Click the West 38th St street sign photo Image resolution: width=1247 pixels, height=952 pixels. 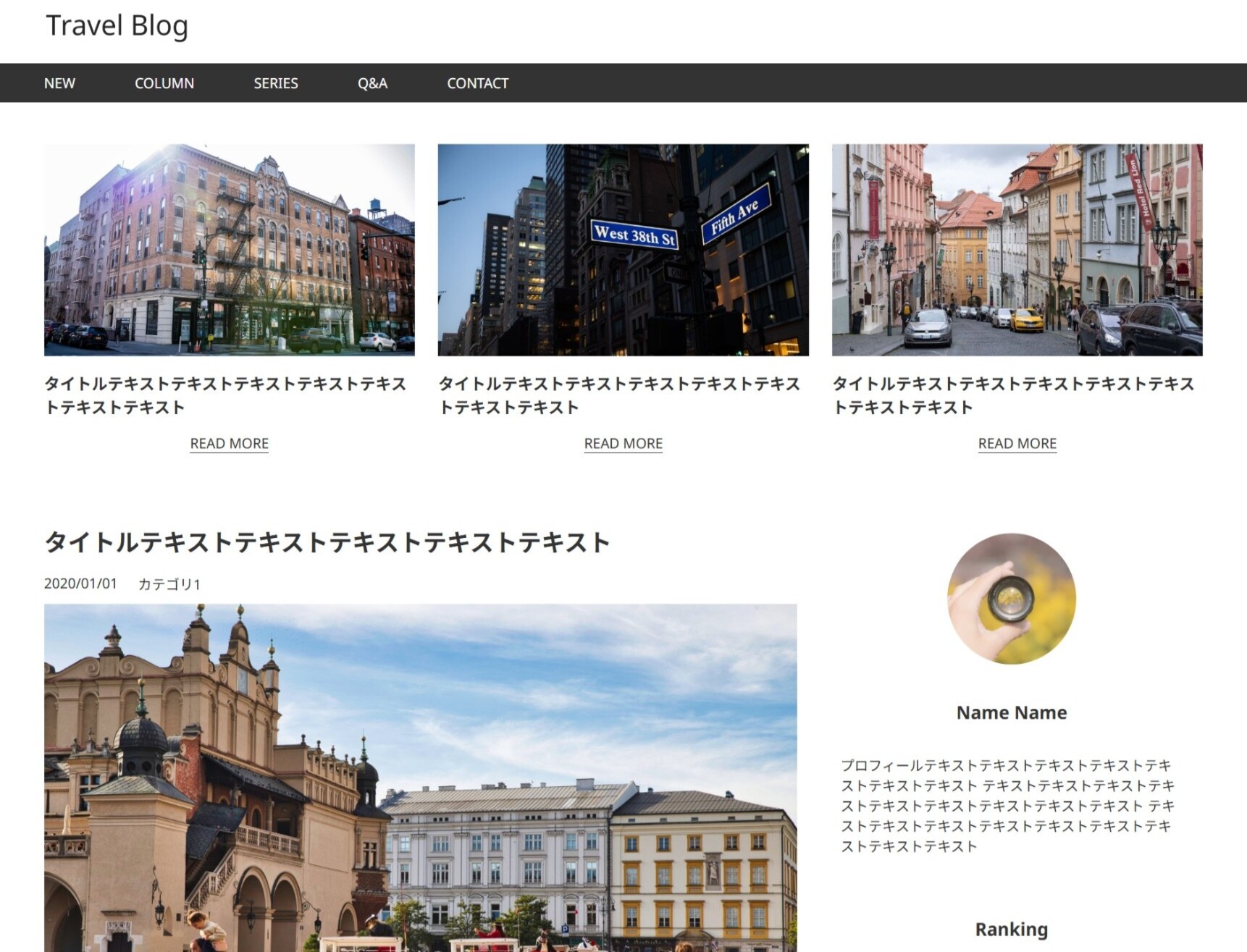[623, 250]
